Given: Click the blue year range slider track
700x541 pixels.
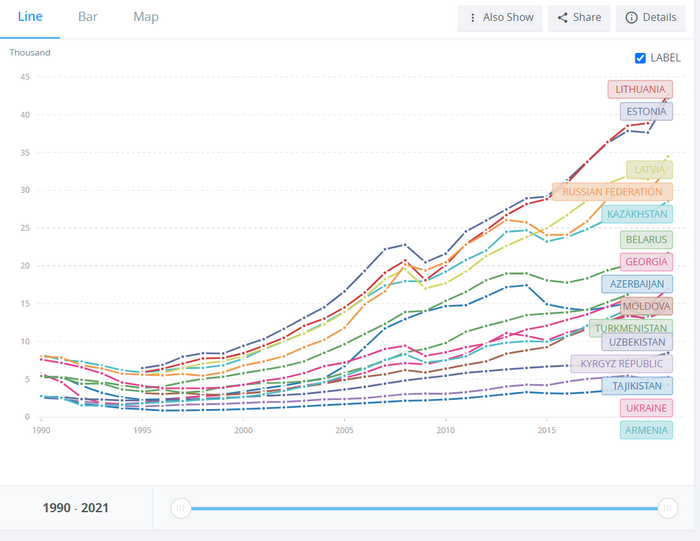Looking at the screenshot, I should tap(424, 508).
